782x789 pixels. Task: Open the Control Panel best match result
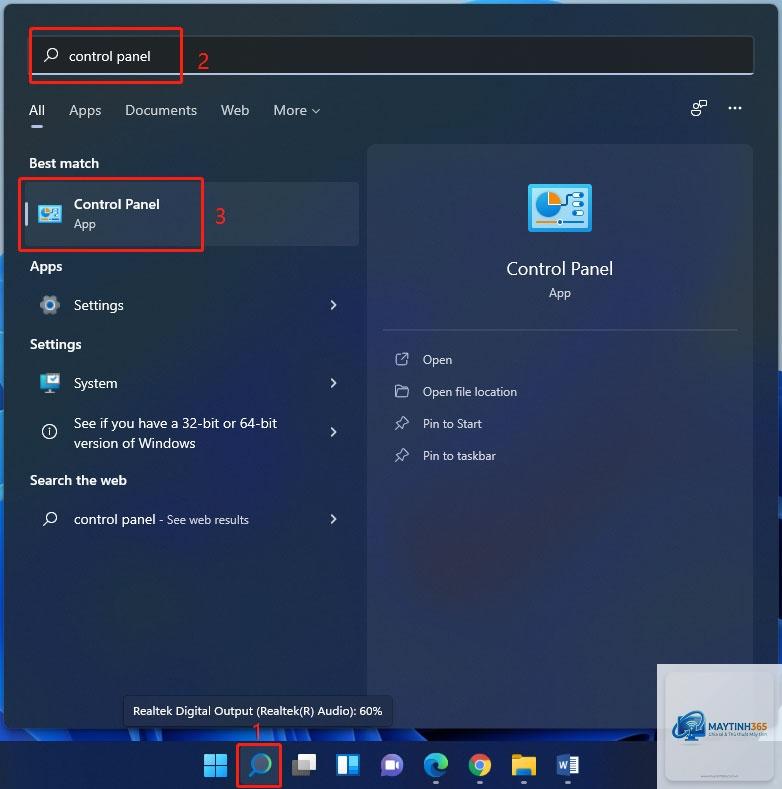(191, 214)
